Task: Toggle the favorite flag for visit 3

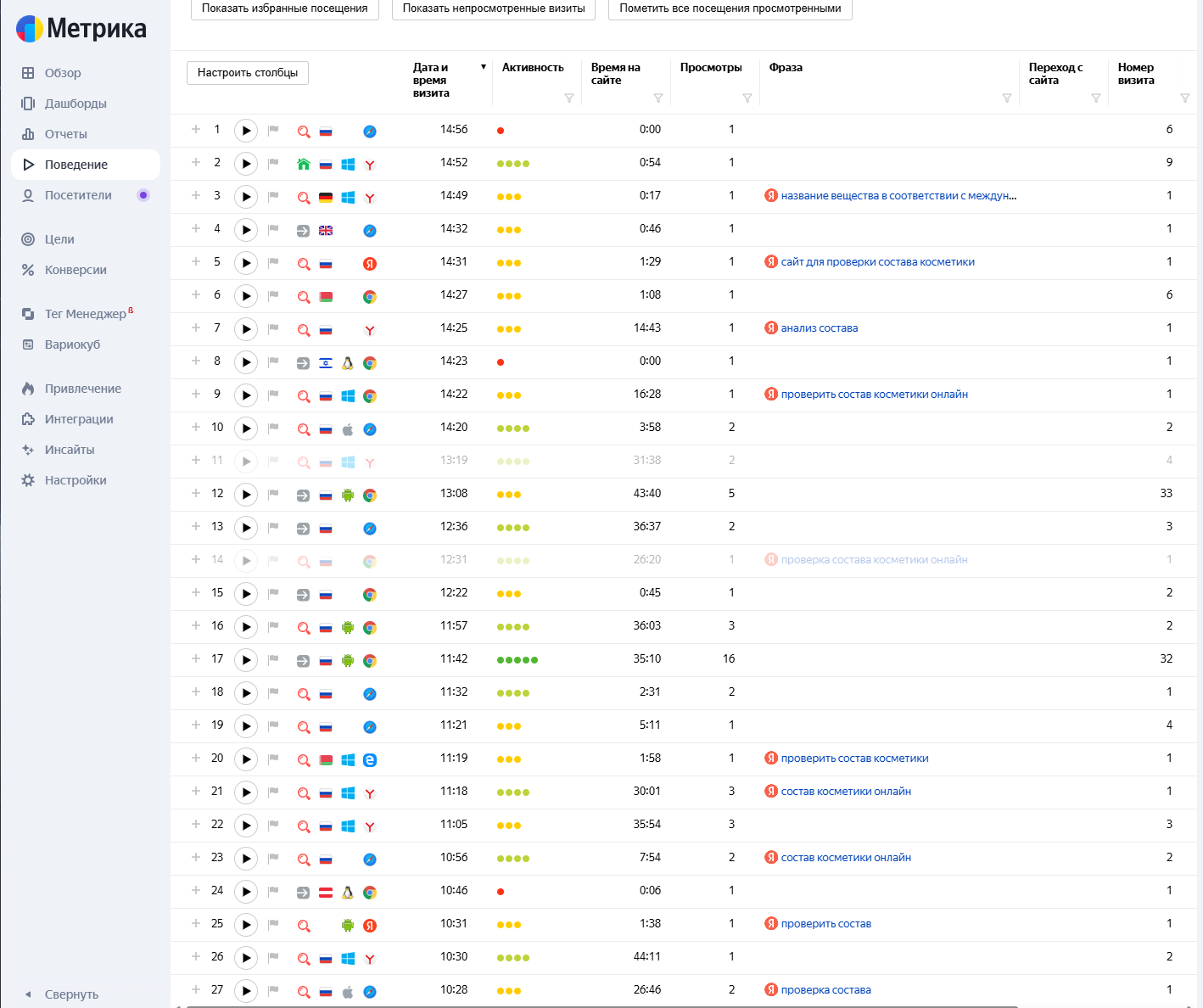Action: [273, 196]
